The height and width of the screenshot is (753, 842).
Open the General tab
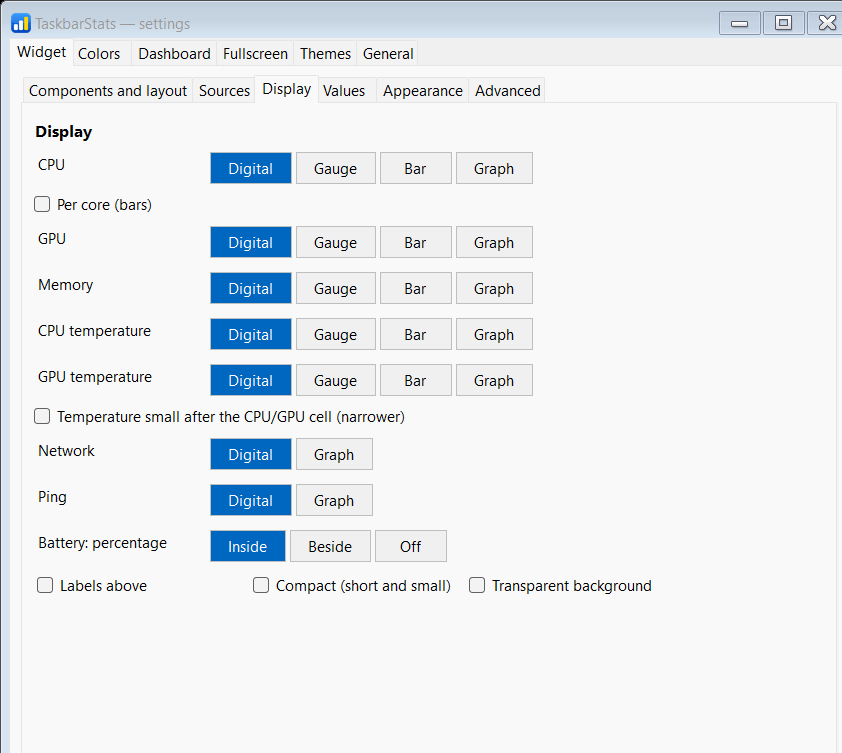388,54
